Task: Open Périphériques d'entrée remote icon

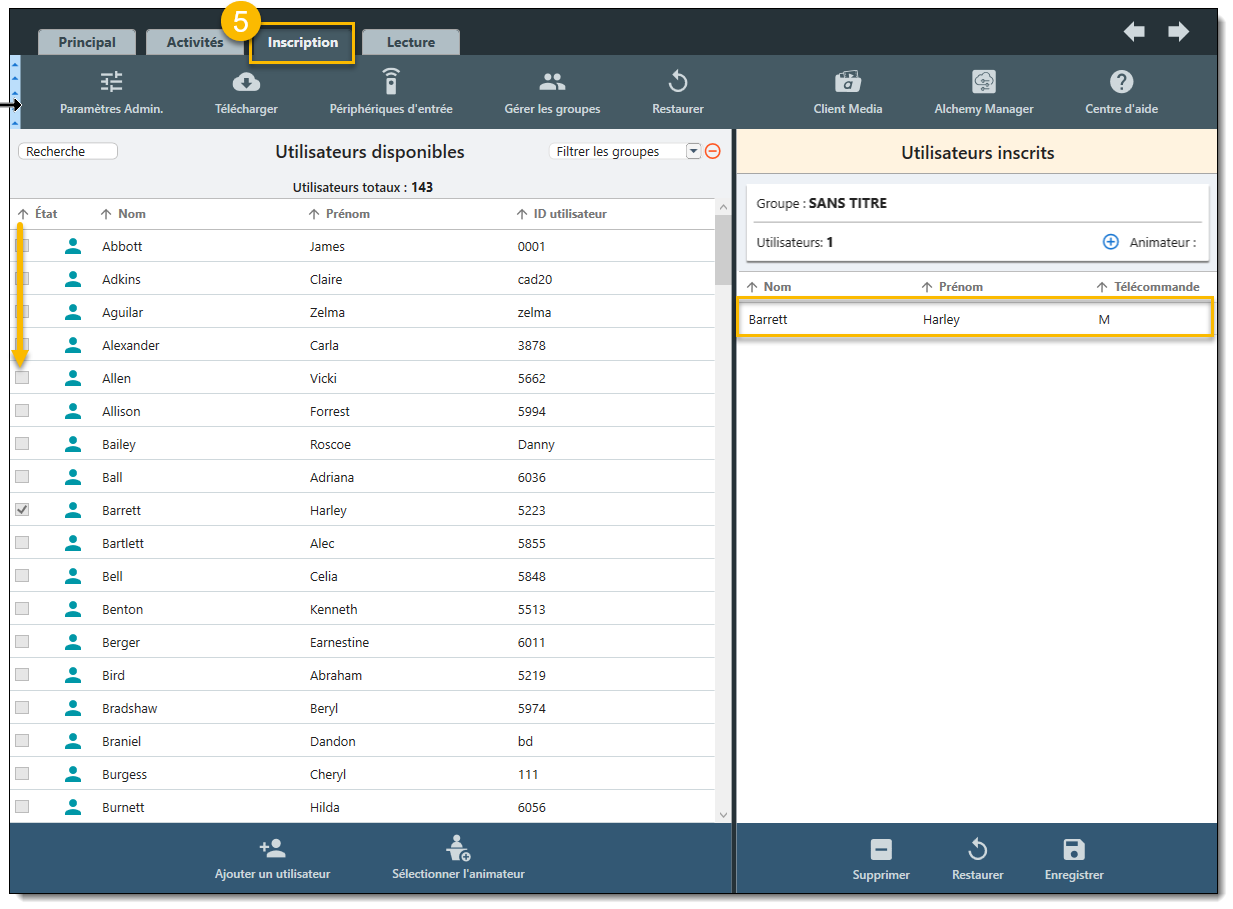Action: (391, 83)
